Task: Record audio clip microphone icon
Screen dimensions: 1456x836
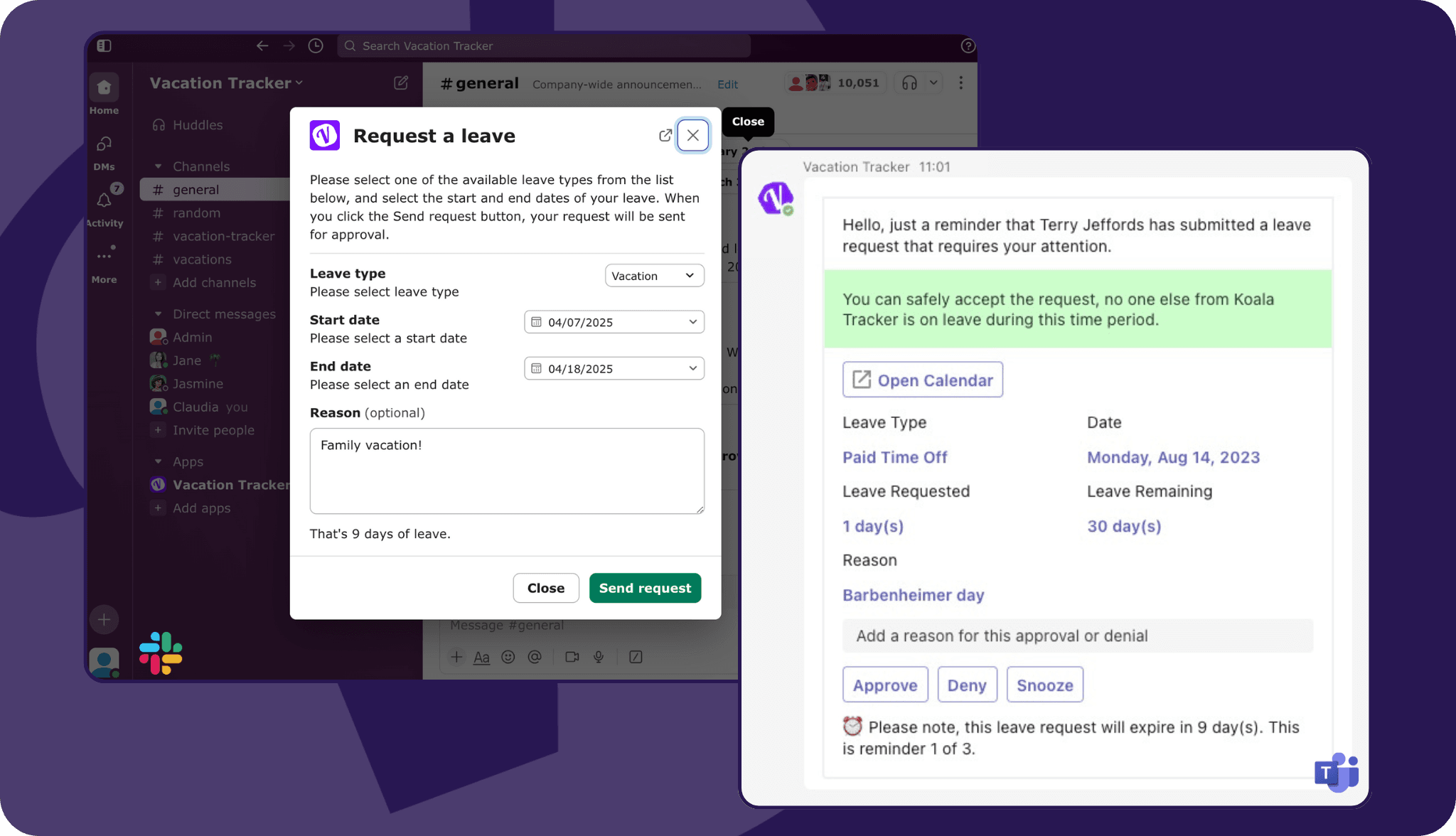Action: 599,657
